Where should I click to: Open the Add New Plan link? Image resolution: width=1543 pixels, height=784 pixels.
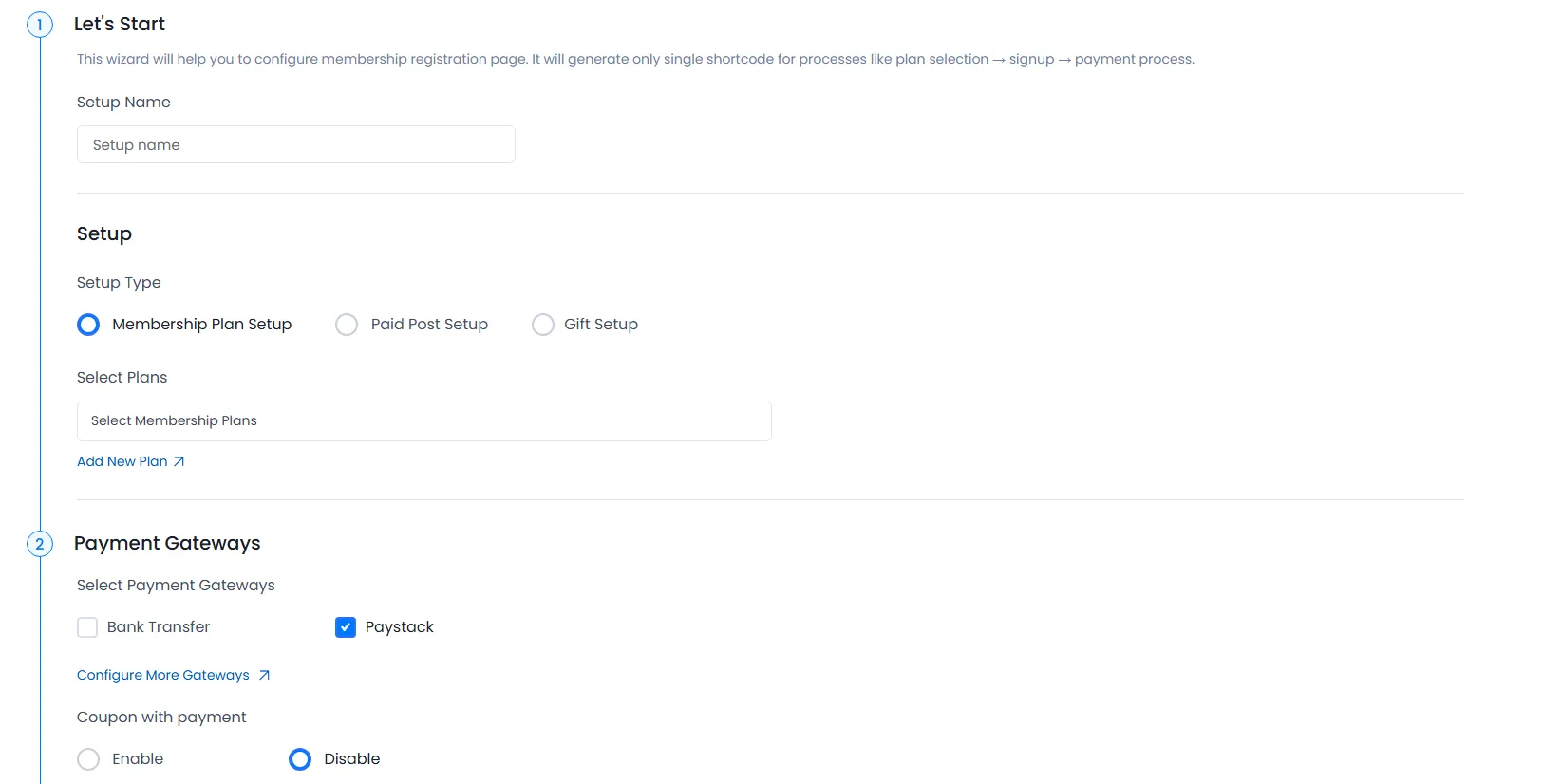pos(122,461)
